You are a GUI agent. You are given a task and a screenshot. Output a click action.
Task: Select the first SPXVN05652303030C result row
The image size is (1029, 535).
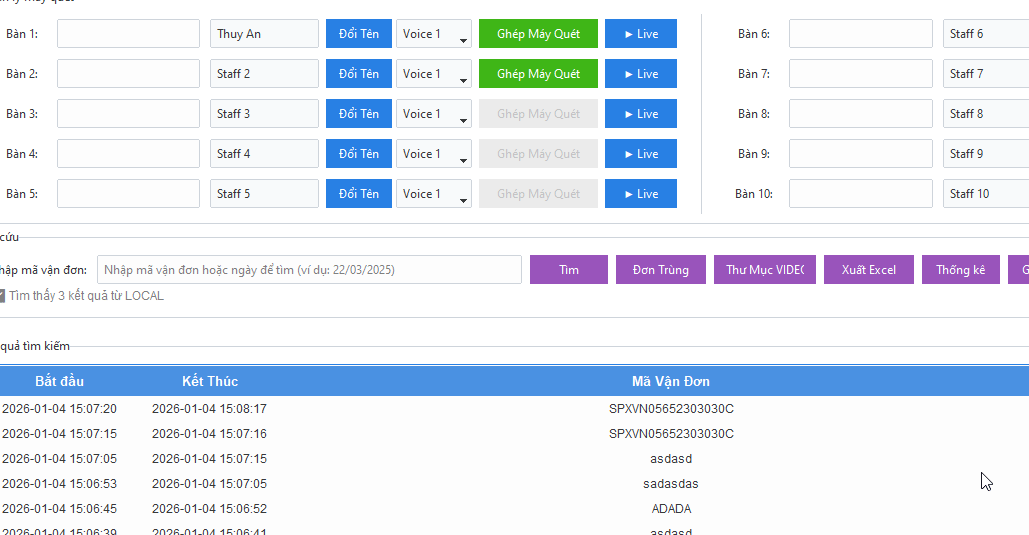click(670, 409)
